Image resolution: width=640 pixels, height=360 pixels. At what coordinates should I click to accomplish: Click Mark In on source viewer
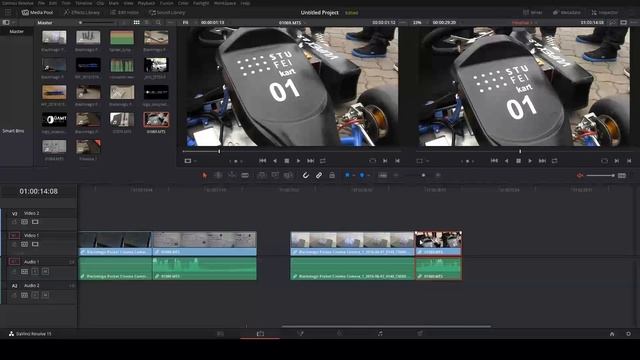tap(385, 161)
